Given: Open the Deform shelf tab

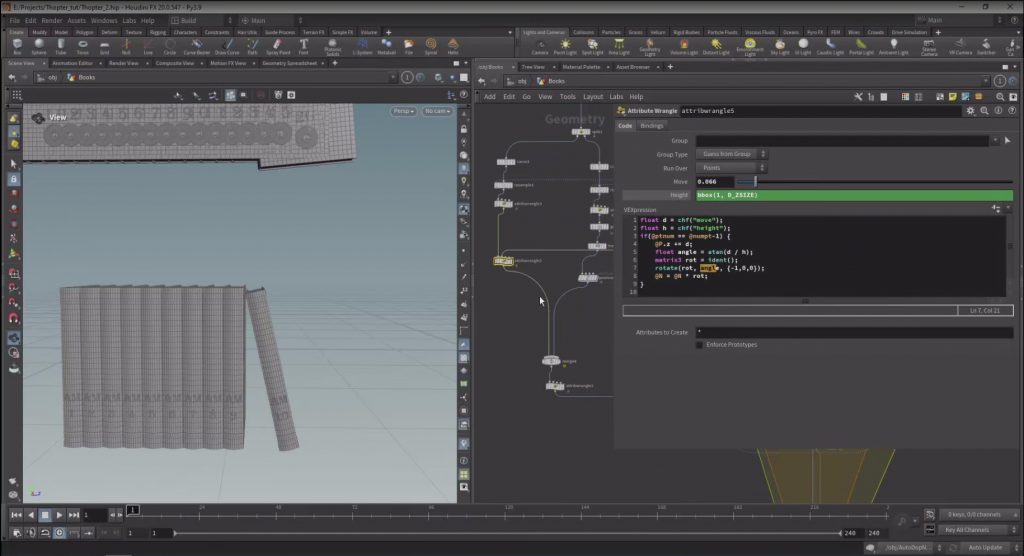Looking at the screenshot, I should [x=109, y=32].
